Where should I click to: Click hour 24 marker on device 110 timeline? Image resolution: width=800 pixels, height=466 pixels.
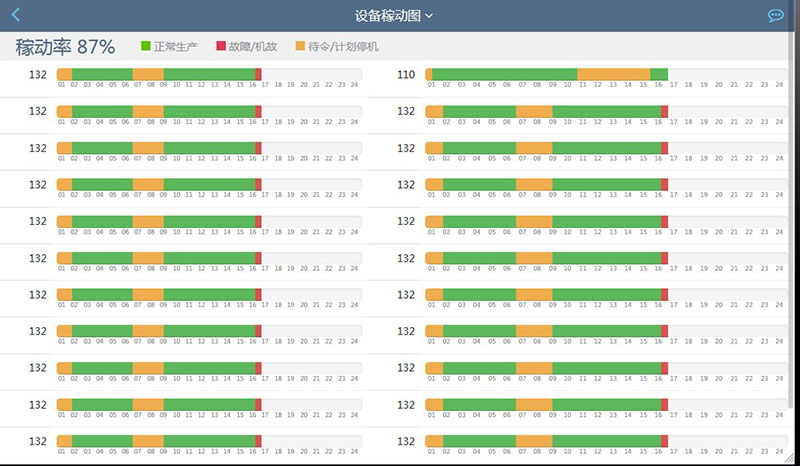click(777, 85)
